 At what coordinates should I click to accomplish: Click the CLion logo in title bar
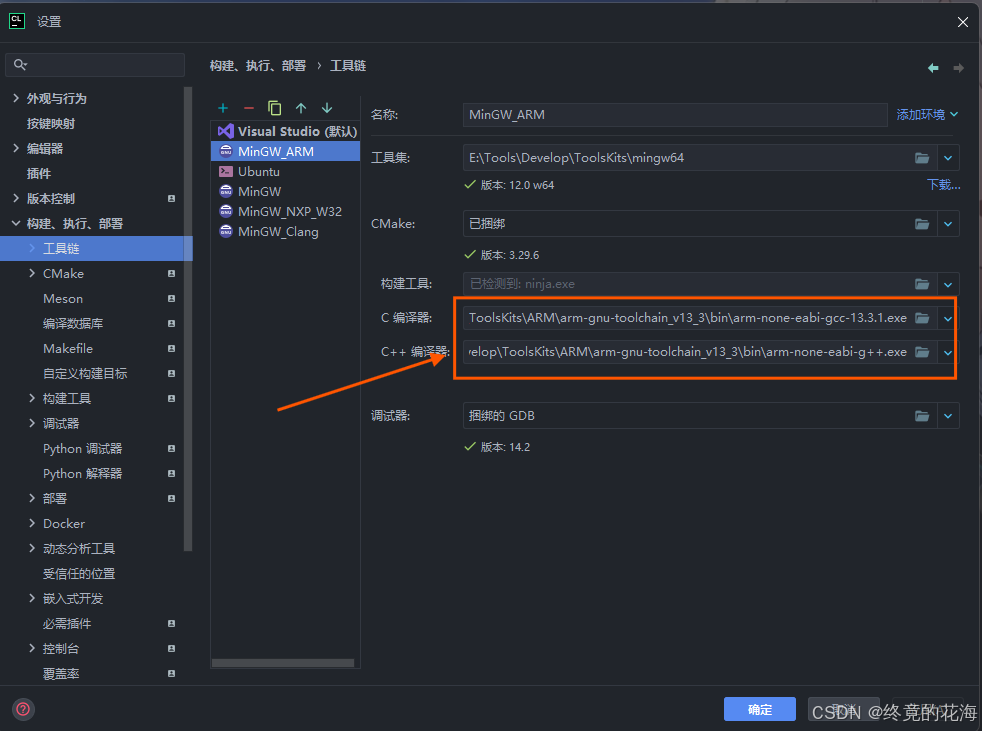17,21
